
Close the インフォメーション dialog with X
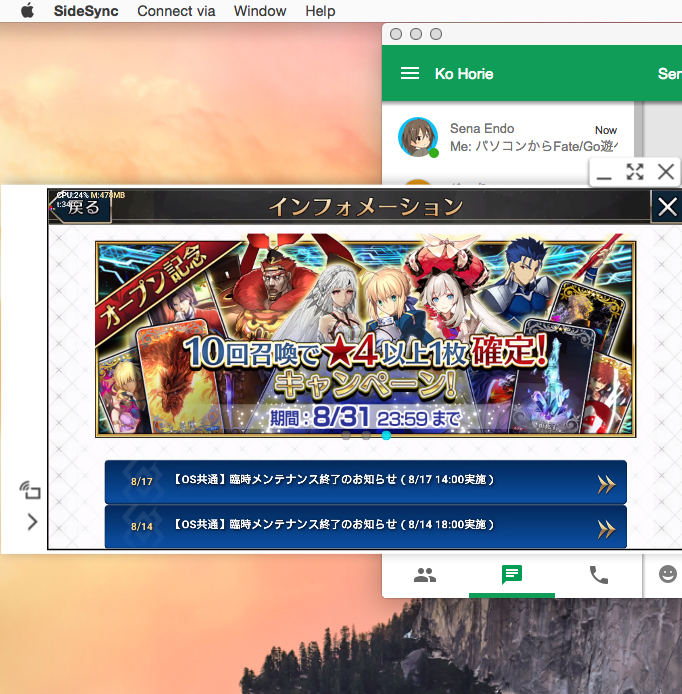(x=667, y=207)
